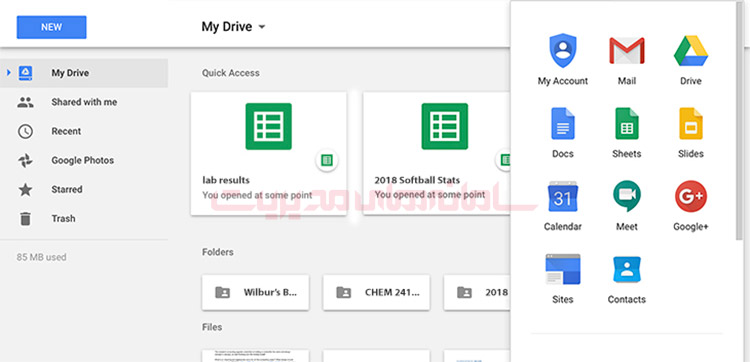Select the My Drive icon in sidebar

(25, 73)
